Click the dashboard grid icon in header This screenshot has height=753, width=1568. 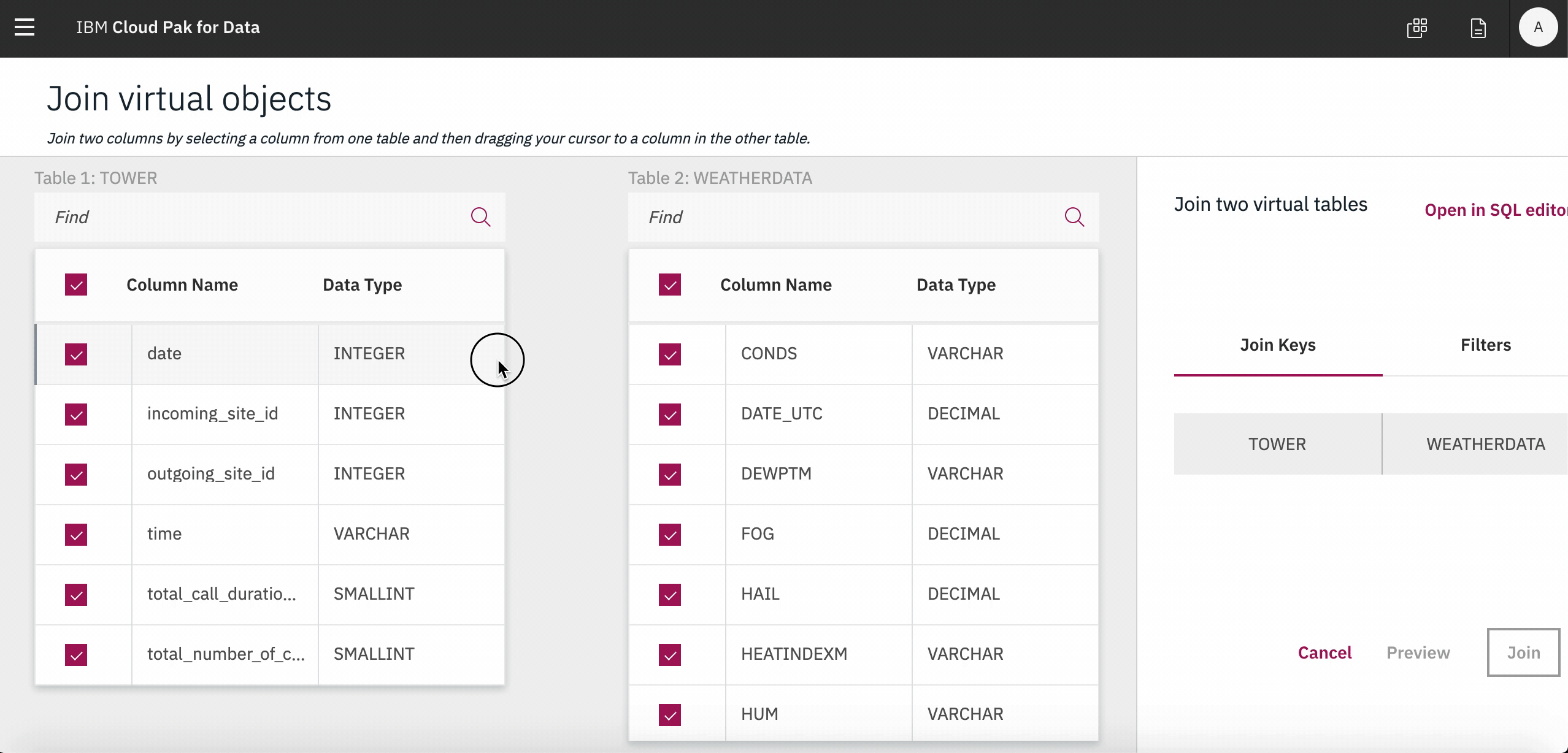tap(1417, 28)
